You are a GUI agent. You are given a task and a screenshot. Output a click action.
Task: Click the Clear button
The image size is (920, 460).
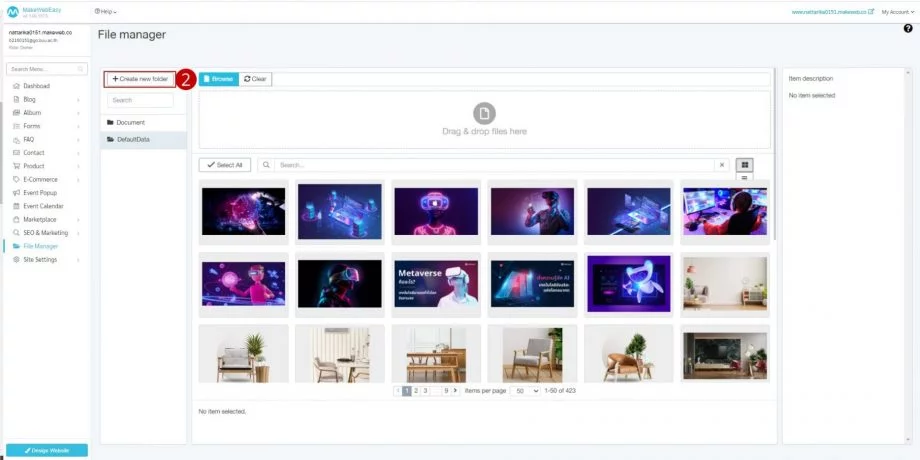[x=255, y=79]
